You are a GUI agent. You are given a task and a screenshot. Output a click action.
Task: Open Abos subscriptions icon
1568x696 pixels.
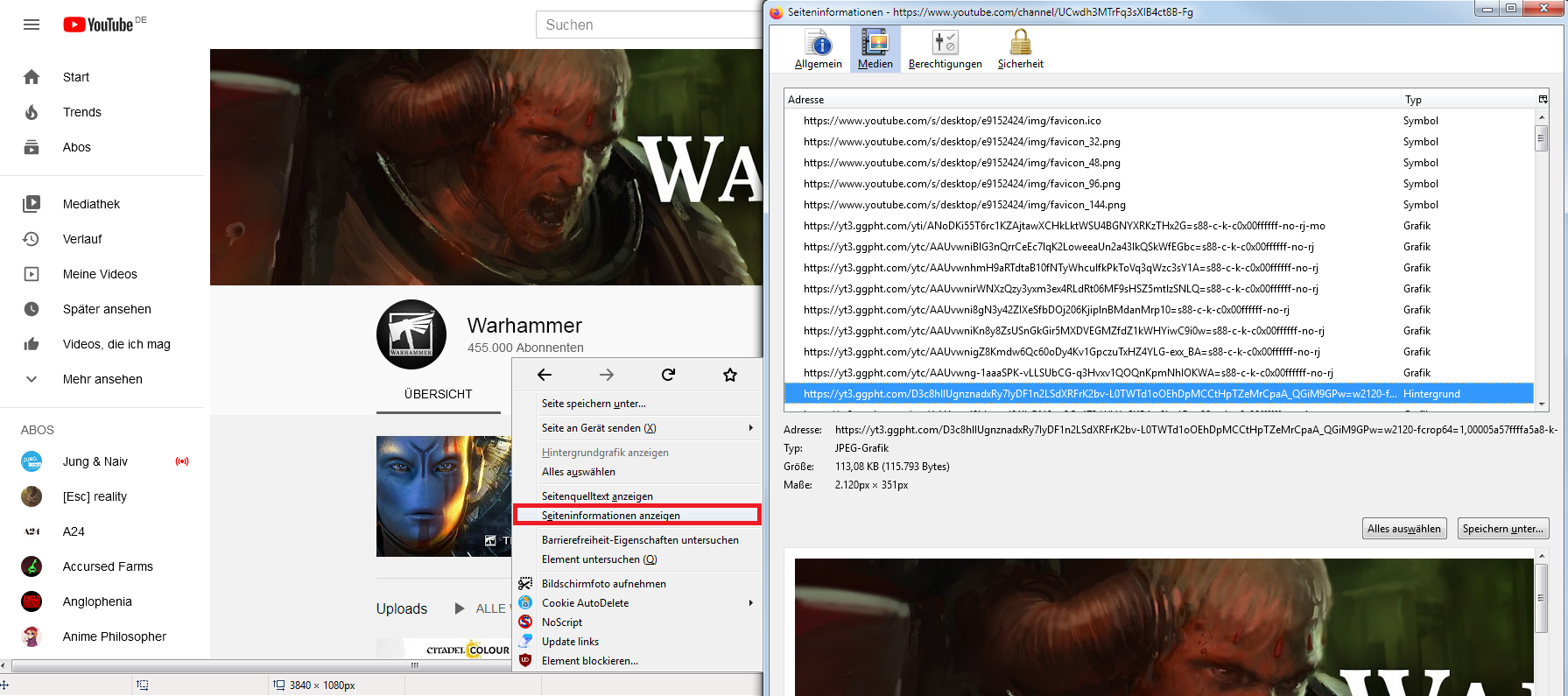32,147
